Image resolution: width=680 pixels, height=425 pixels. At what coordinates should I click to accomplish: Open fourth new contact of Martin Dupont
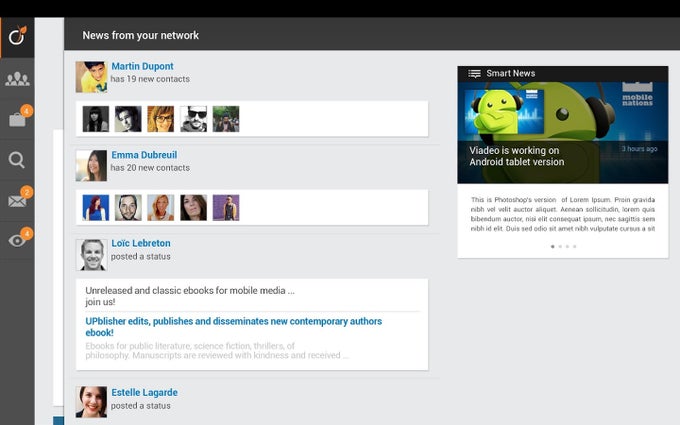click(193, 119)
